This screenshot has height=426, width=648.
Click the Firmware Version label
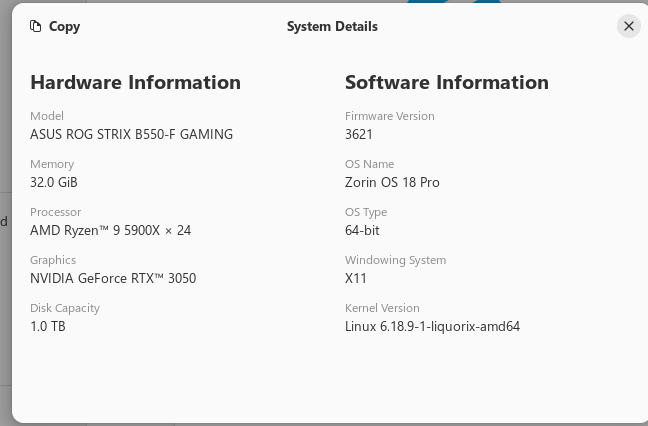click(x=389, y=116)
